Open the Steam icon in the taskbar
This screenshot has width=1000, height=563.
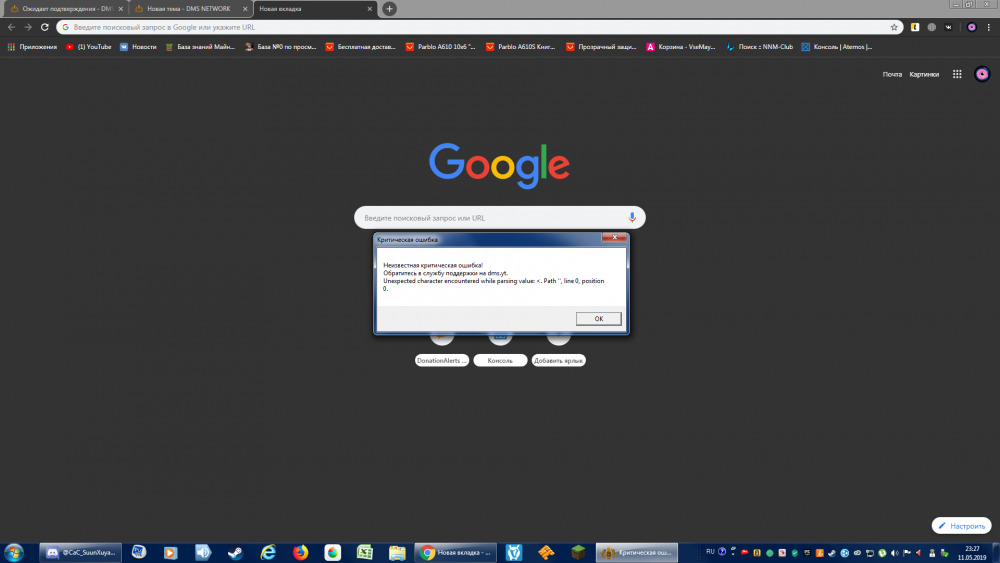[235, 552]
